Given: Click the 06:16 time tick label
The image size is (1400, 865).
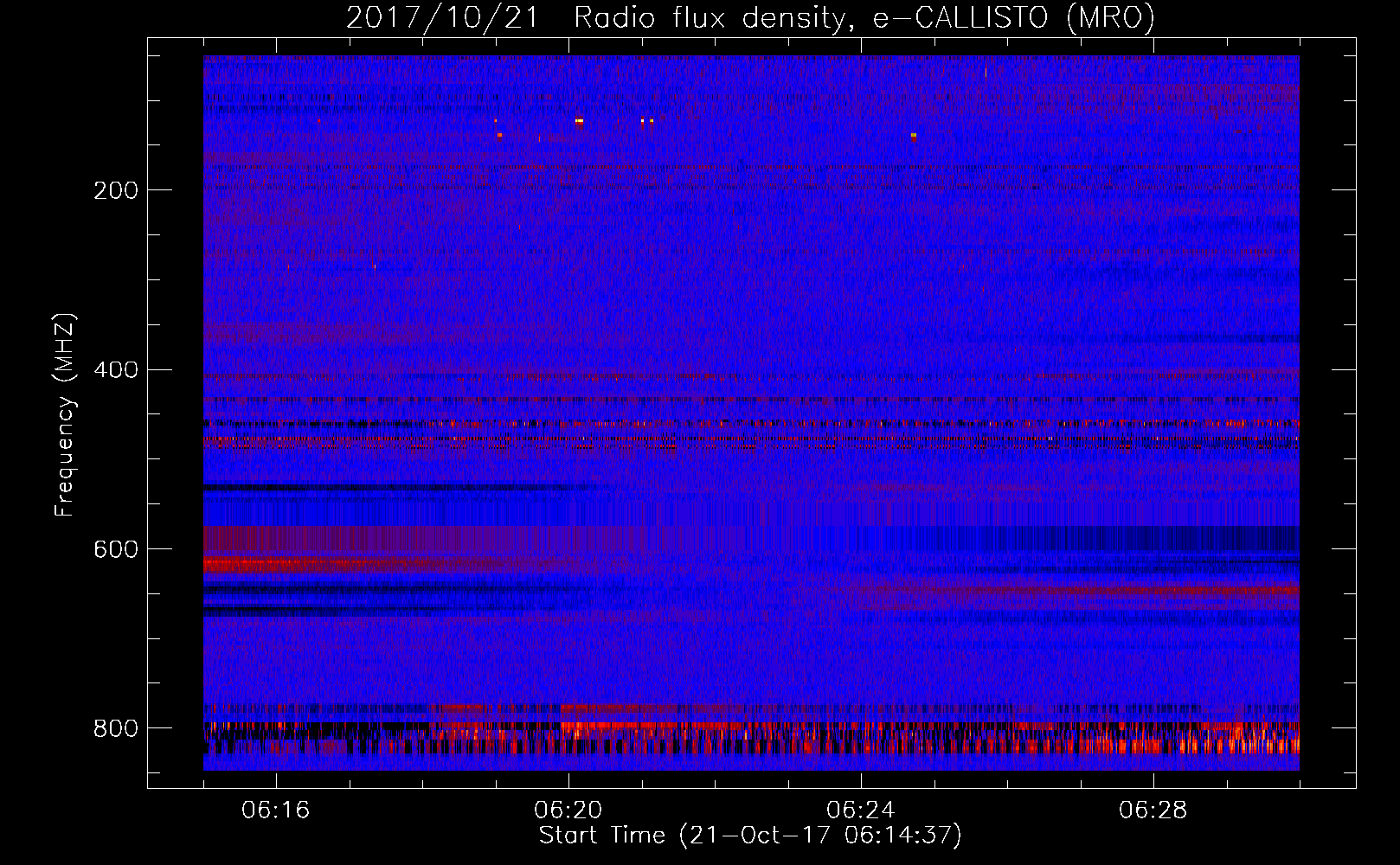Looking at the screenshot, I should pos(276,811).
